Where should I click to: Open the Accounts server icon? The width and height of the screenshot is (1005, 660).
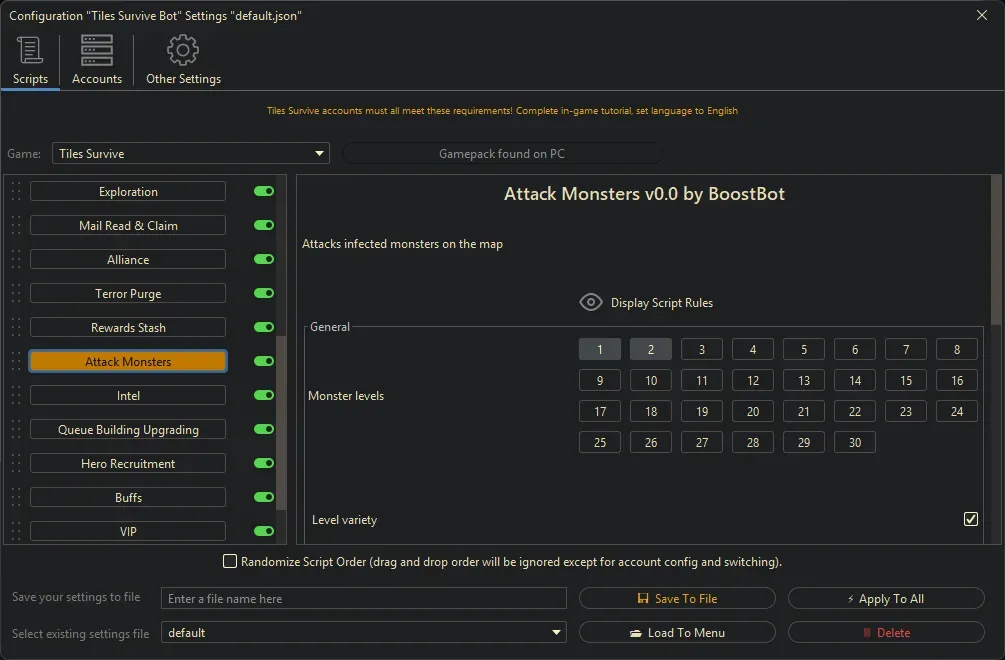pos(97,50)
